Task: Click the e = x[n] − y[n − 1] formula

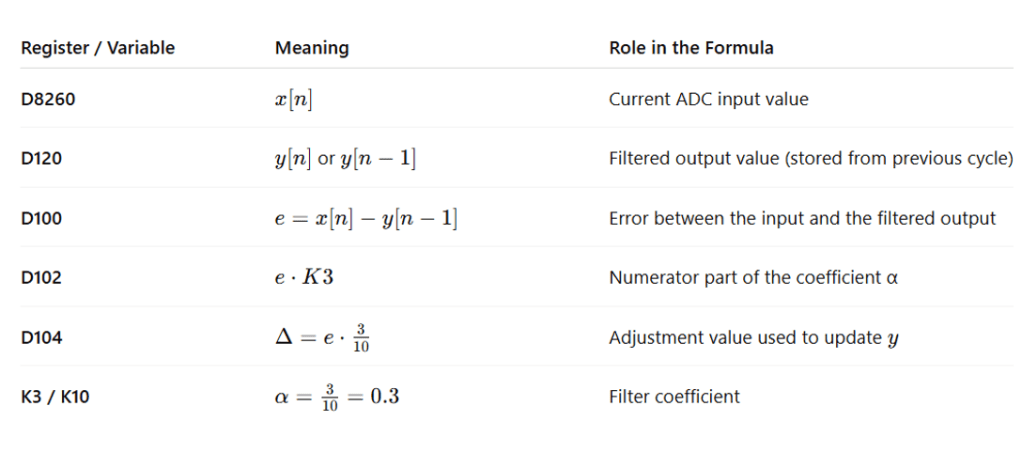Action: click(x=366, y=218)
